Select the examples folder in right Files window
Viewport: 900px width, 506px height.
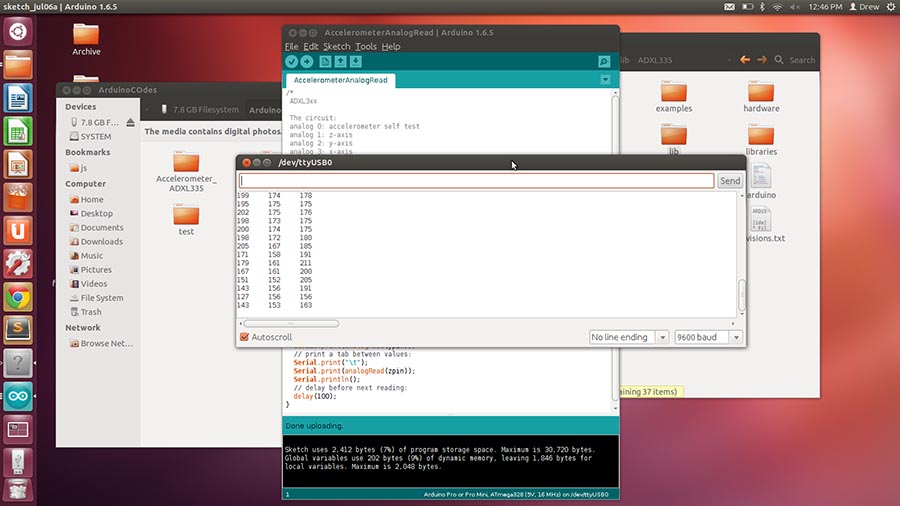674,96
